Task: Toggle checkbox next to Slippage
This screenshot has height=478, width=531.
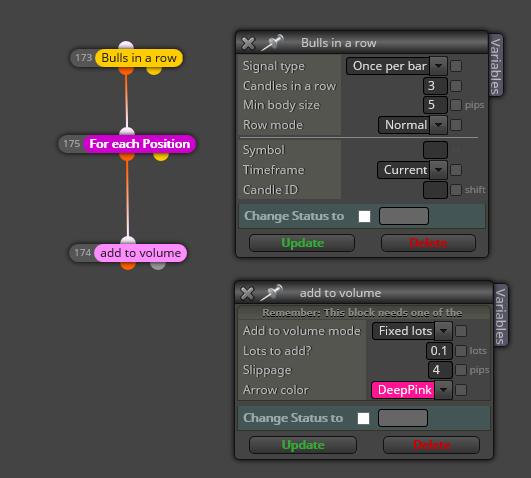Action: point(461,370)
